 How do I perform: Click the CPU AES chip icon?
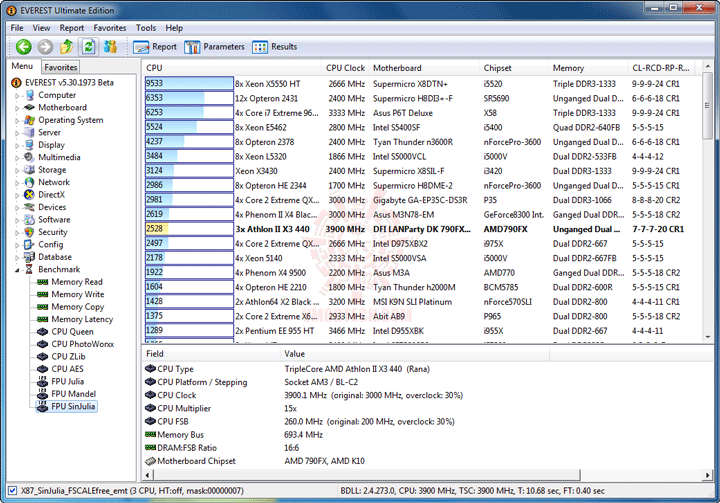coord(43,368)
